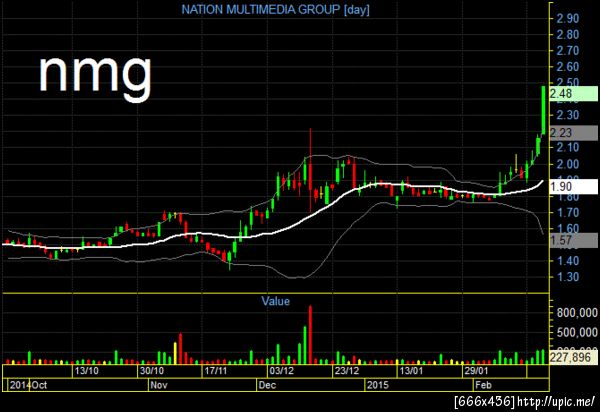
Task: Click the 23/12 date marker
Action: [347, 371]
